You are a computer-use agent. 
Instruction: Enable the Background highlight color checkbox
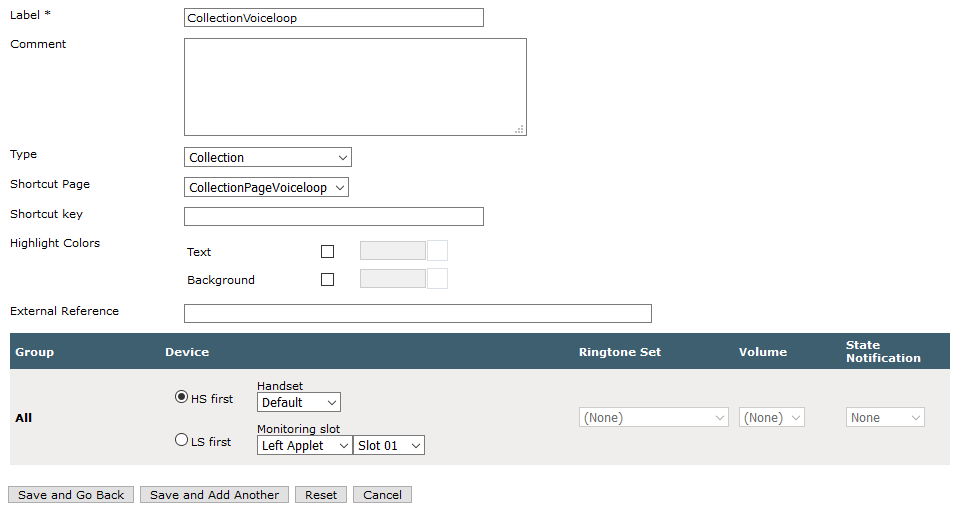[x=327, y=280]
